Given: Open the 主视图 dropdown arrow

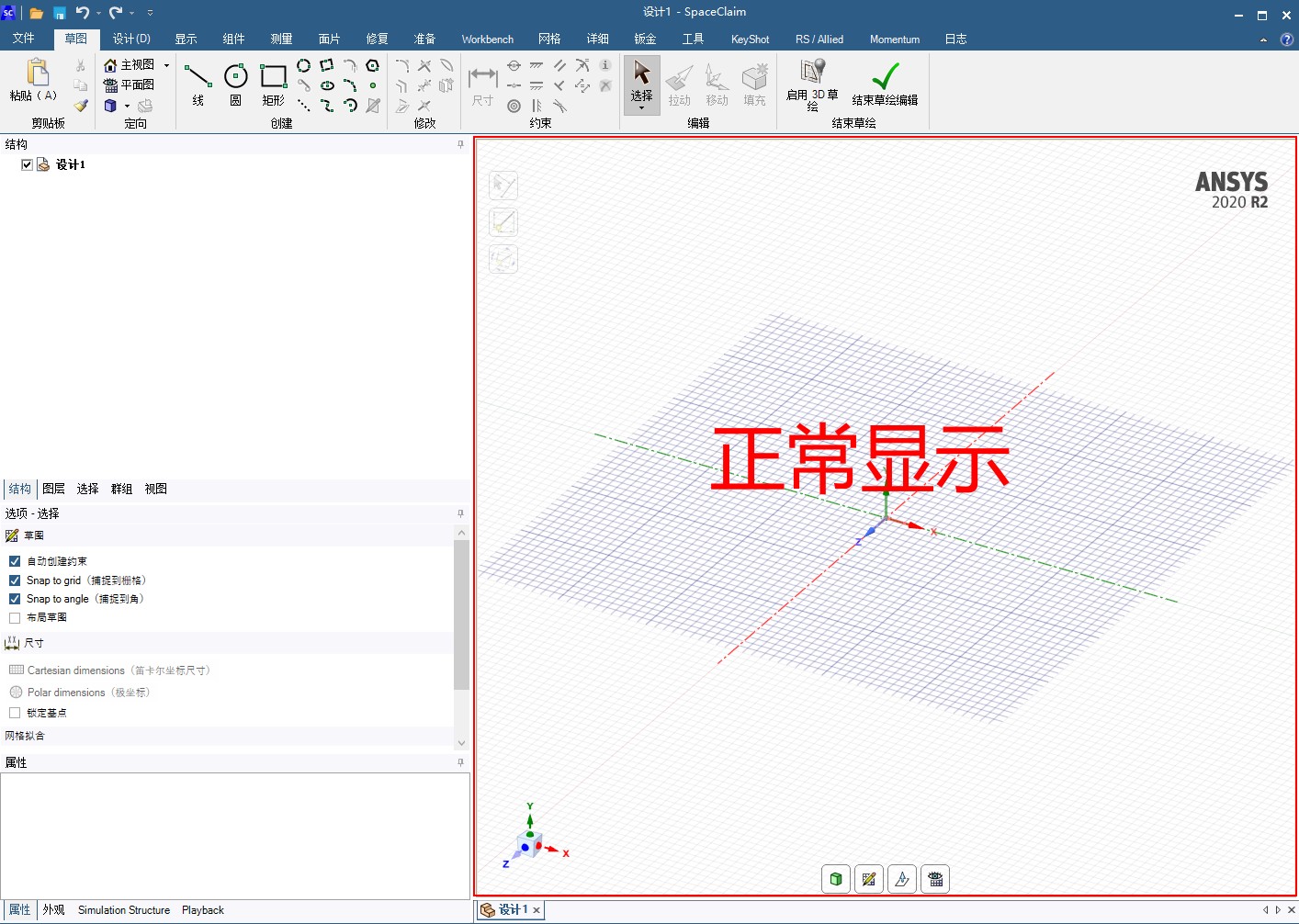Looking at the screenshot, I should pos(166,65).
